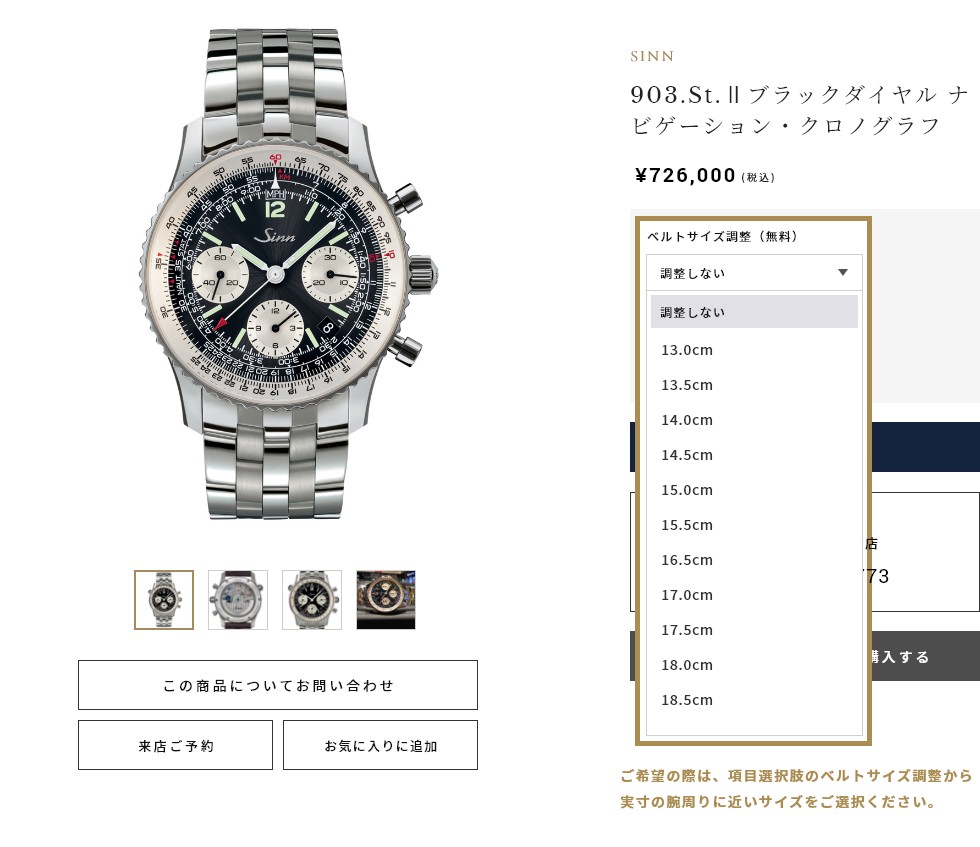
Task: Choose 13.5cm belt size
Action: (x=754, y=385)
